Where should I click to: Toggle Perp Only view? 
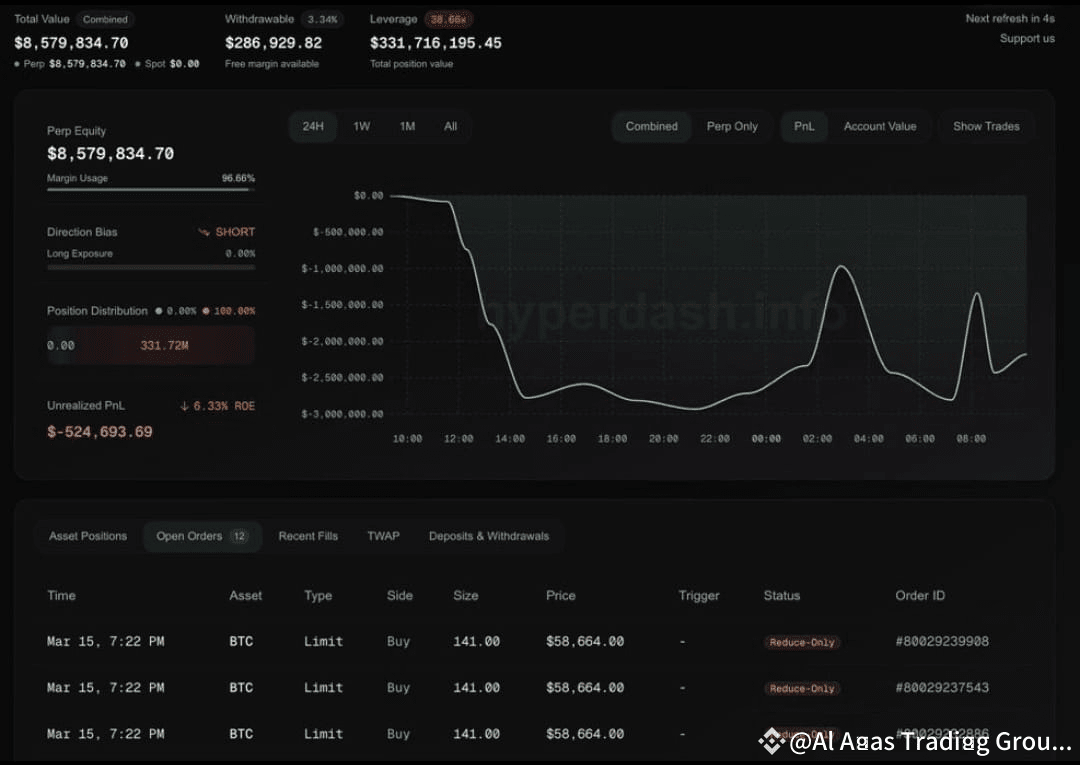point(732,127)
